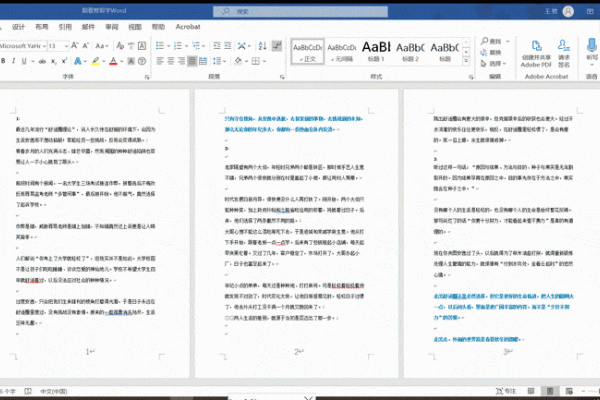Apply numbered list
Viewport: 600px width, 400px height.
coord(178,46)
